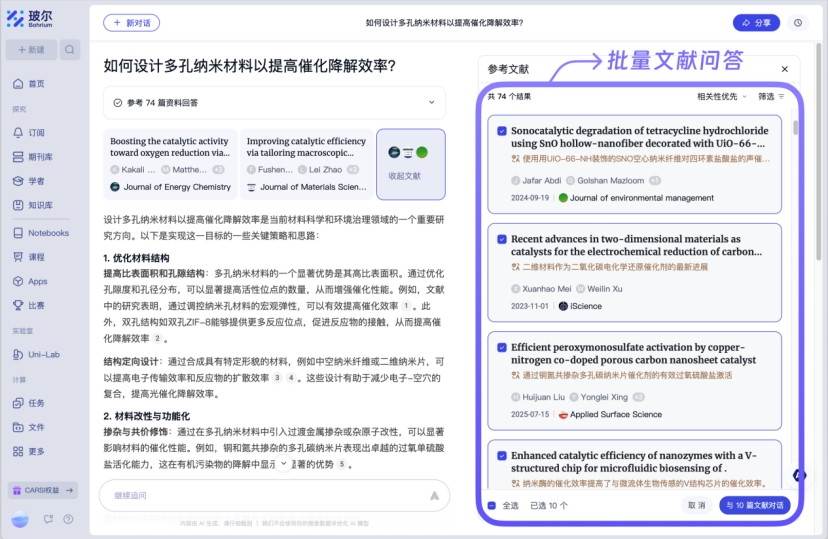
Task: Toggle the 全选 checkbox
Action: pyautogui.click(x=492, y=505)
